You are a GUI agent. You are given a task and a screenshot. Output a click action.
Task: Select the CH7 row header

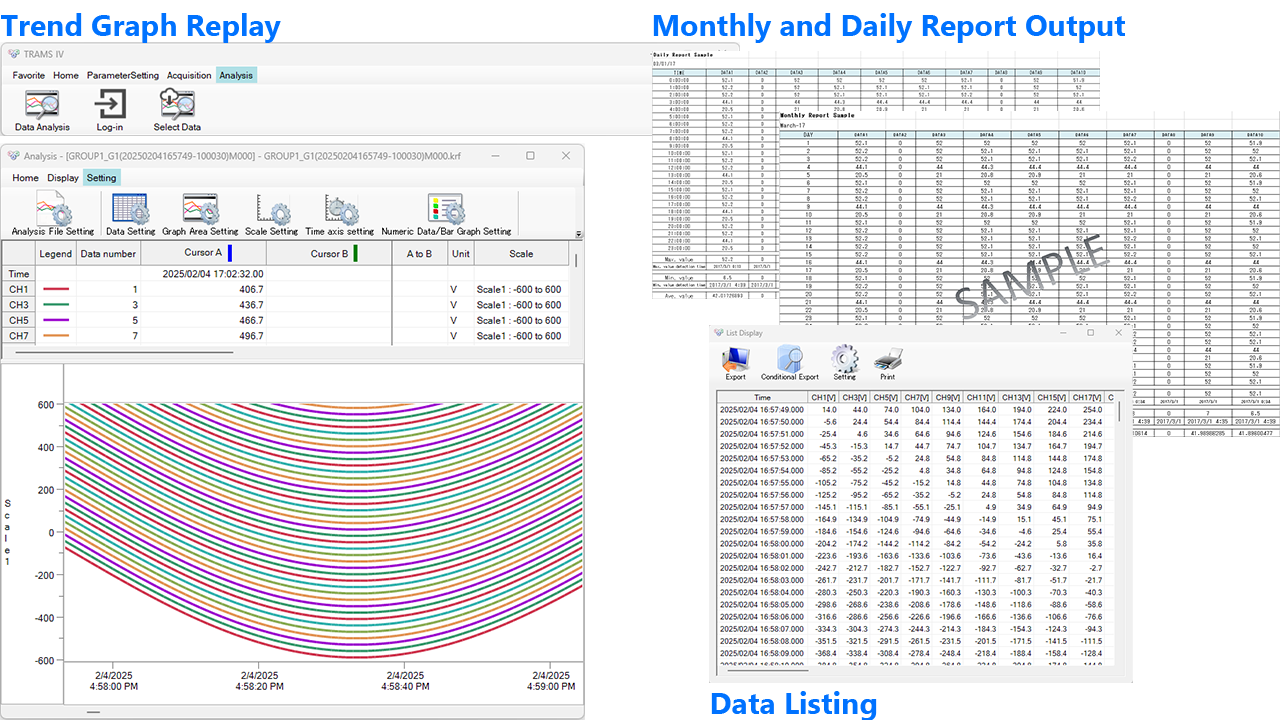(19, 336)
